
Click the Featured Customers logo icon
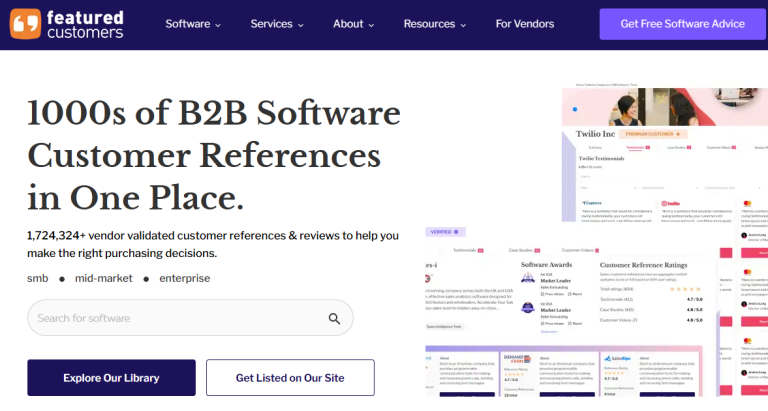pos(25,24)
